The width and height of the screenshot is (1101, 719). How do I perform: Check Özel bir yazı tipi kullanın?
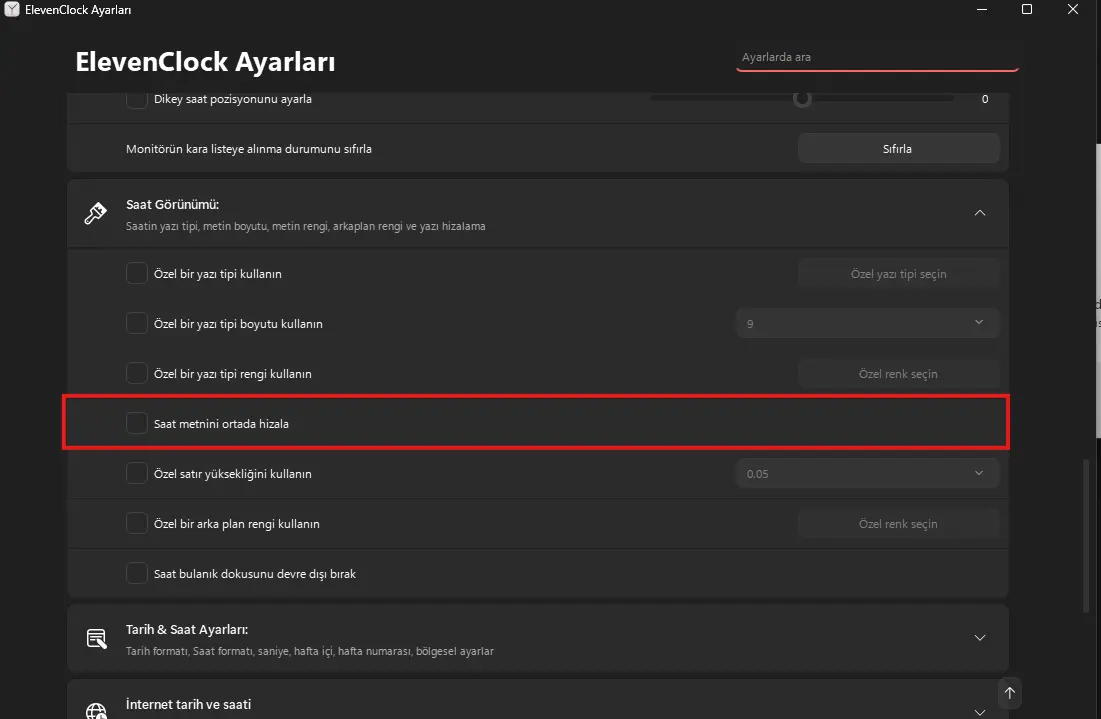tap(136, 273)
